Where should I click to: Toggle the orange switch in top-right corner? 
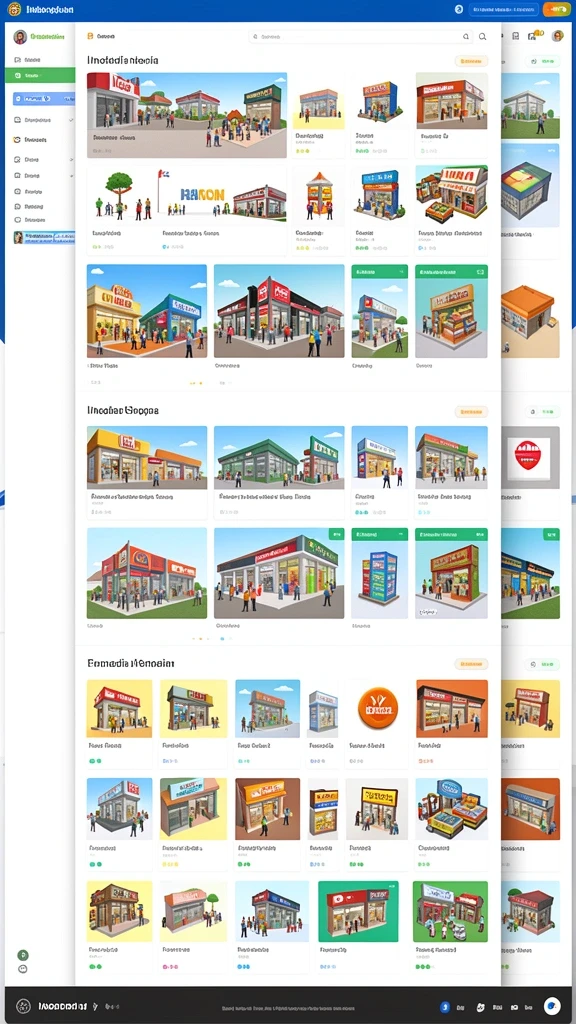(556, 10)
